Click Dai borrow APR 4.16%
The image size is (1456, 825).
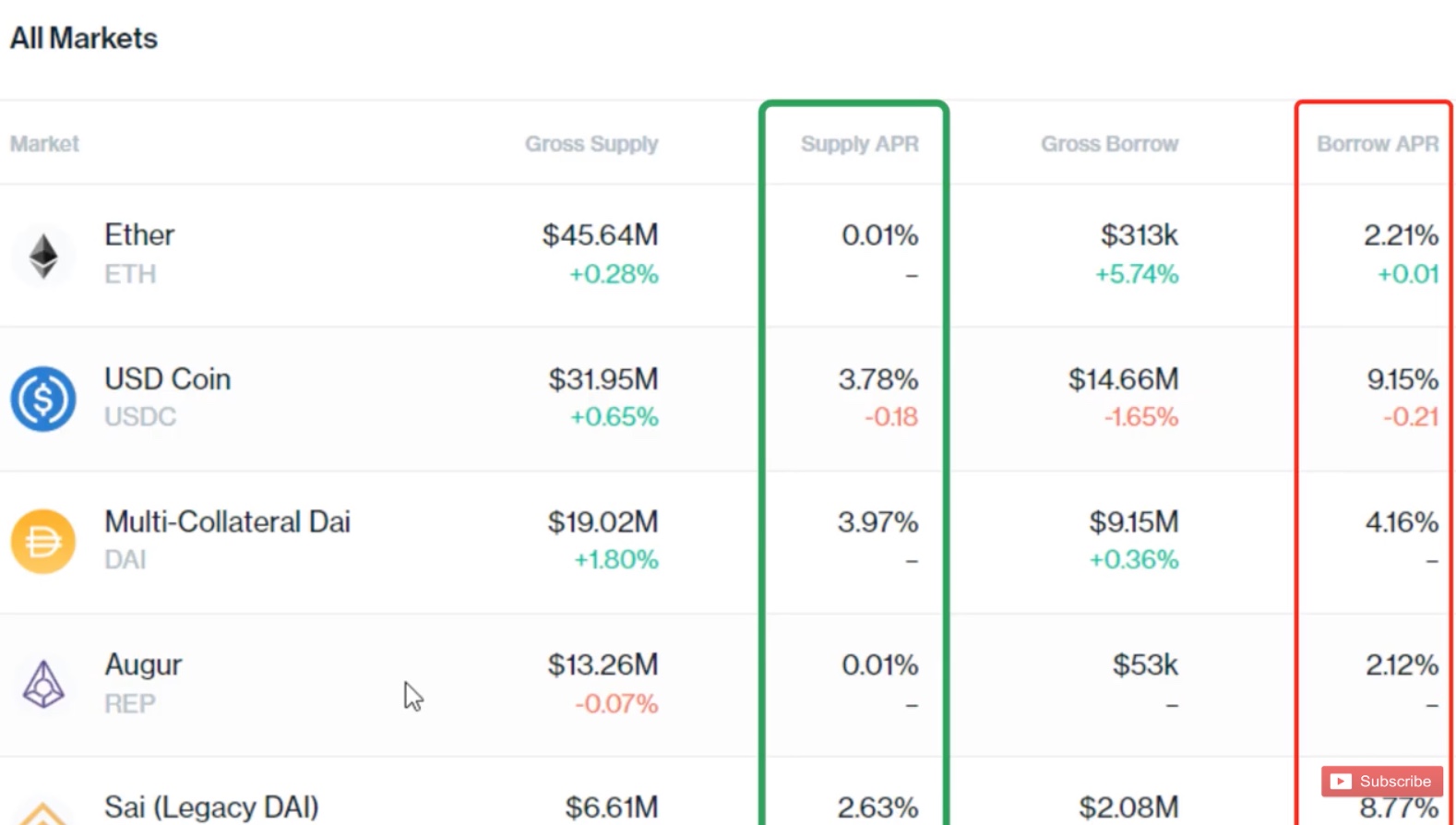pyautogui.click(x=1402, y=521)
